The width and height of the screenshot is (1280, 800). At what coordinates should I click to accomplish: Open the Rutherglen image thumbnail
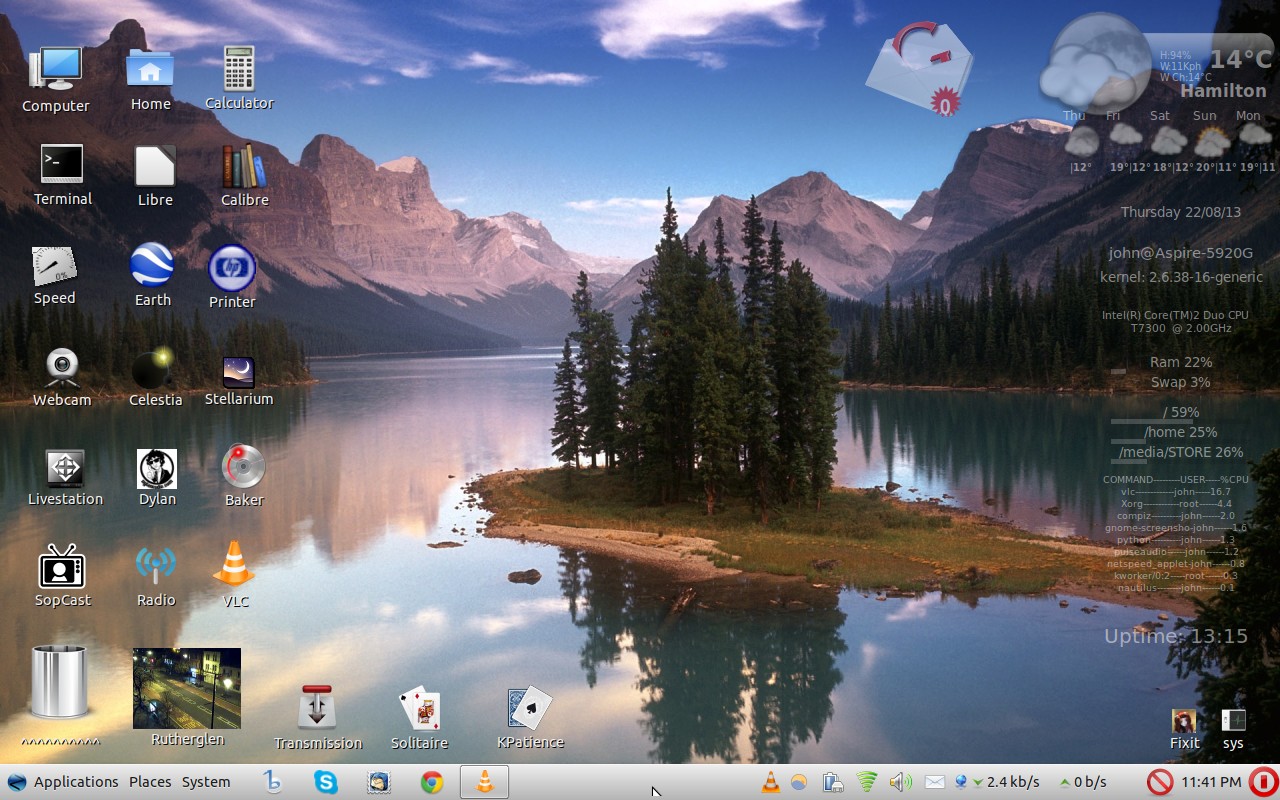(x=187, y=688)
